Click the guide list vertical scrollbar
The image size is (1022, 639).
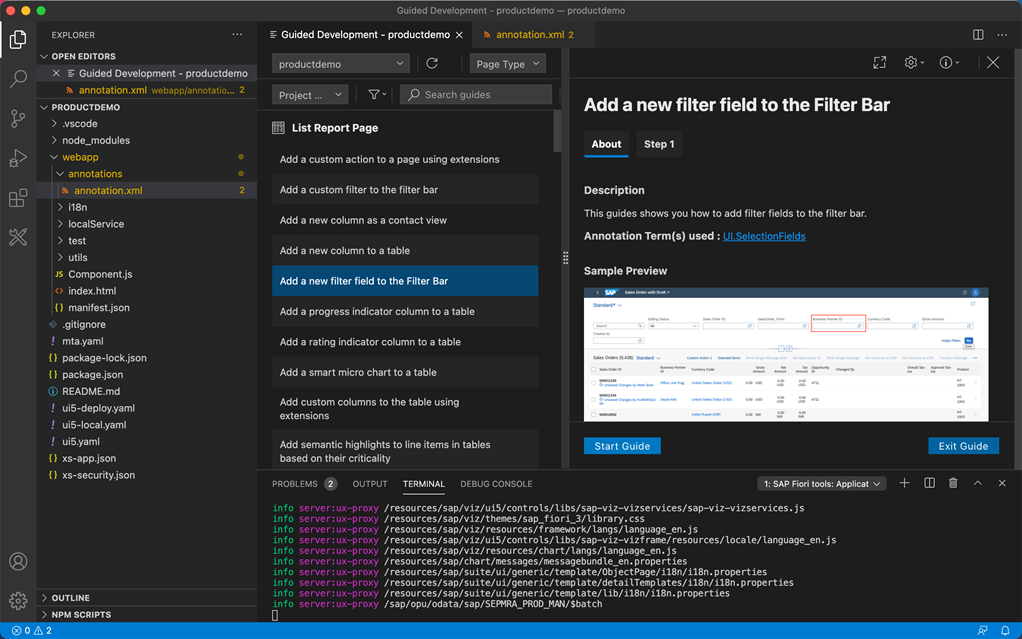coord(557,132)
